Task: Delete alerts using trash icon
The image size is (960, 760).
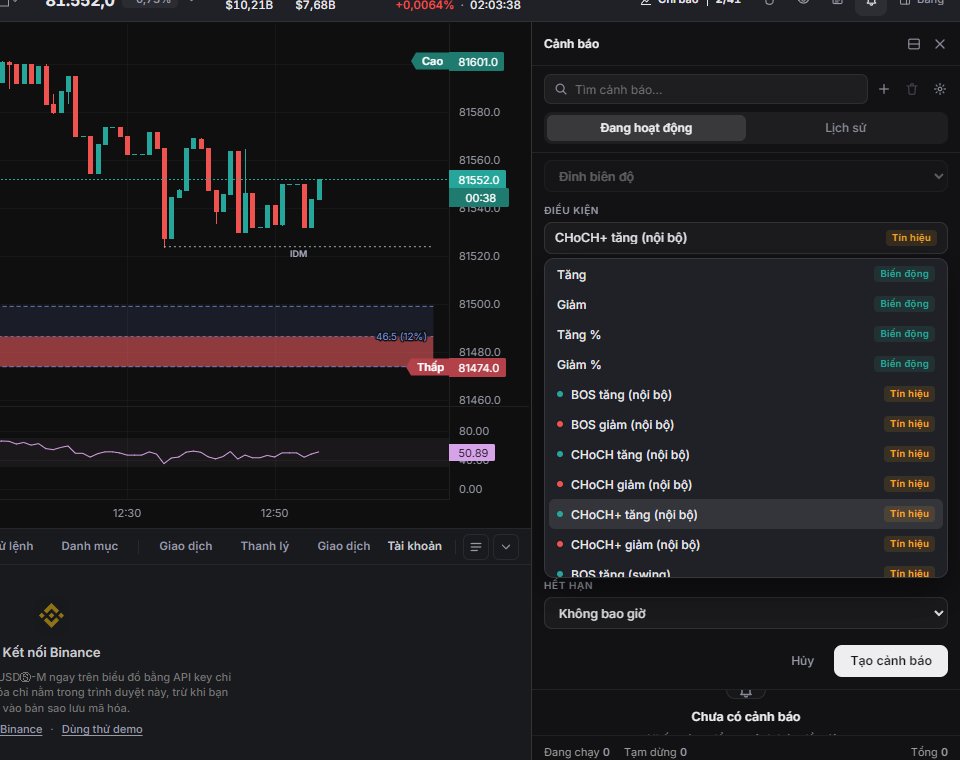Action: pos(912,89)
